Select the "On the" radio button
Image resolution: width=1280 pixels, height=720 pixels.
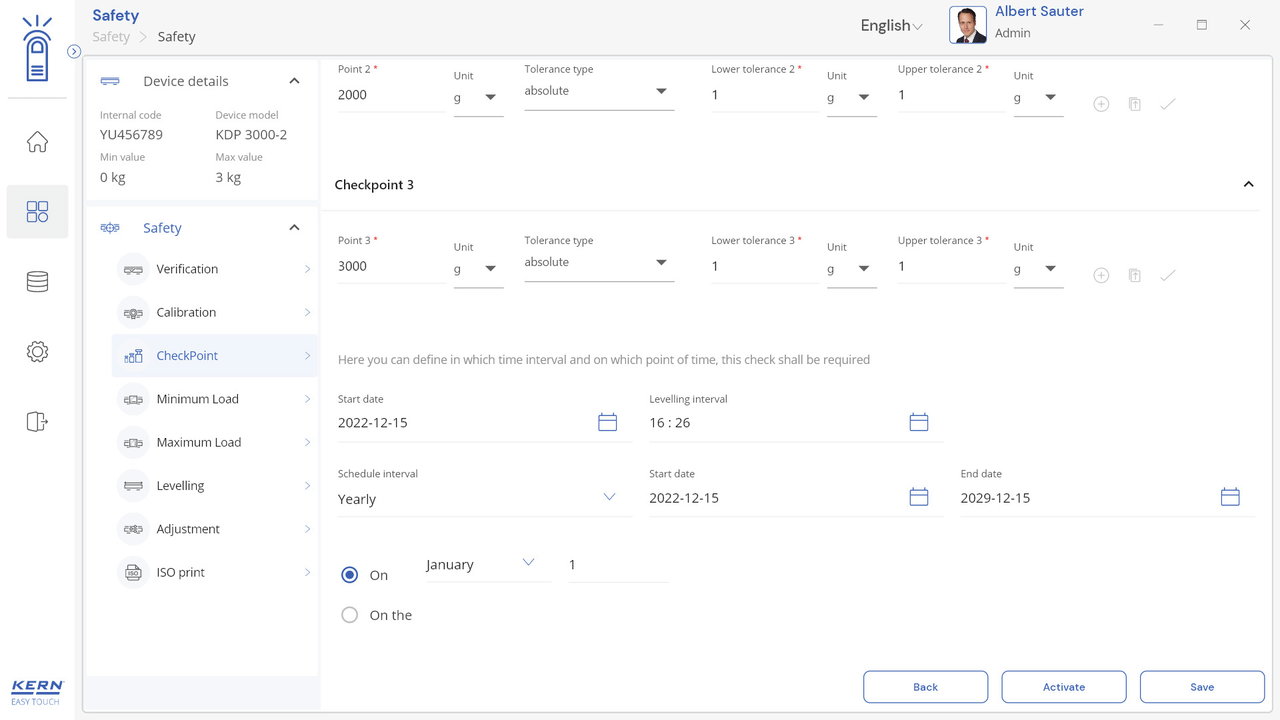(350, 615)
